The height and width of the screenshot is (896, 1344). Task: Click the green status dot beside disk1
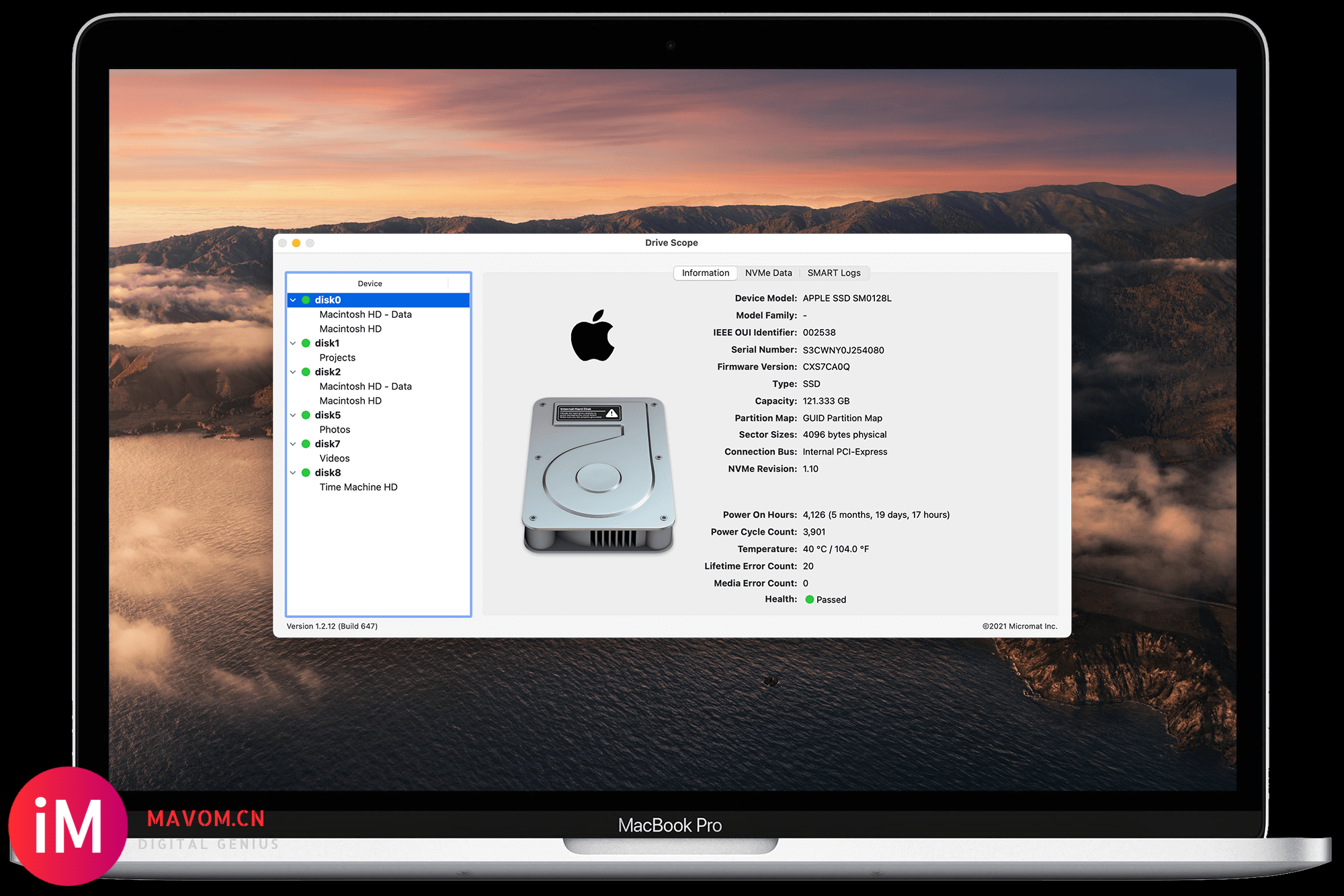click(306, 343)
